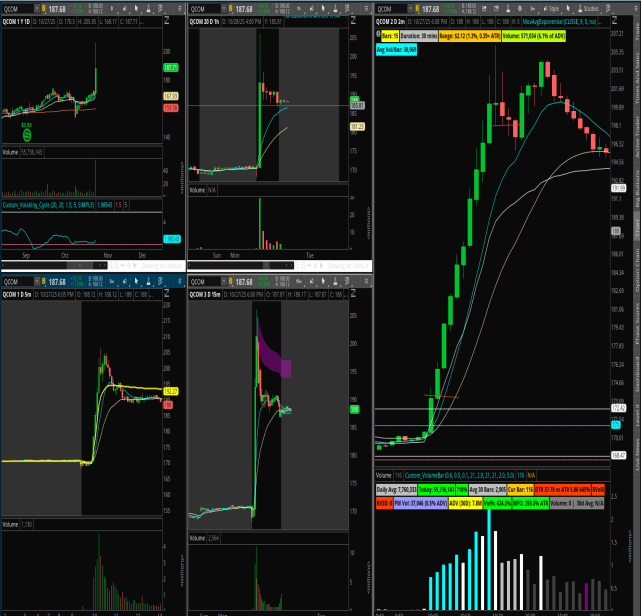The width and height of the screenshot is (641, 616).
Task: Open the patterns icon in the QCOM 3 D 15m chart toolbar
Action: [347, 282]
